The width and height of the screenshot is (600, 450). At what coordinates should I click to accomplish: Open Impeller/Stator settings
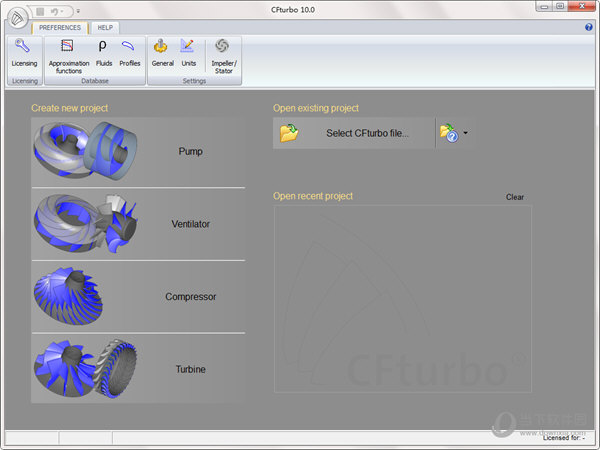tap(224, 56)
